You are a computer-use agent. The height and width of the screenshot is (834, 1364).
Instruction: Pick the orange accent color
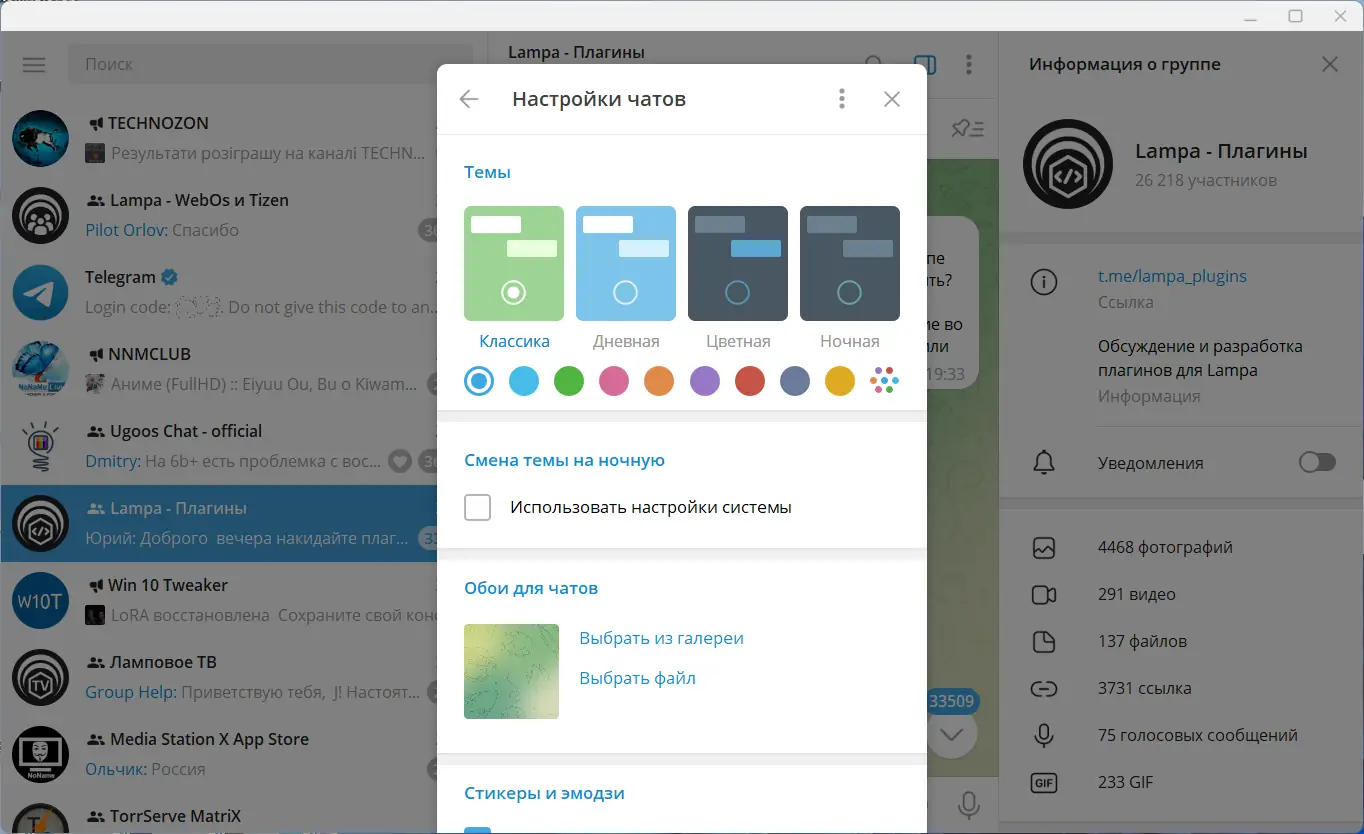659,381
